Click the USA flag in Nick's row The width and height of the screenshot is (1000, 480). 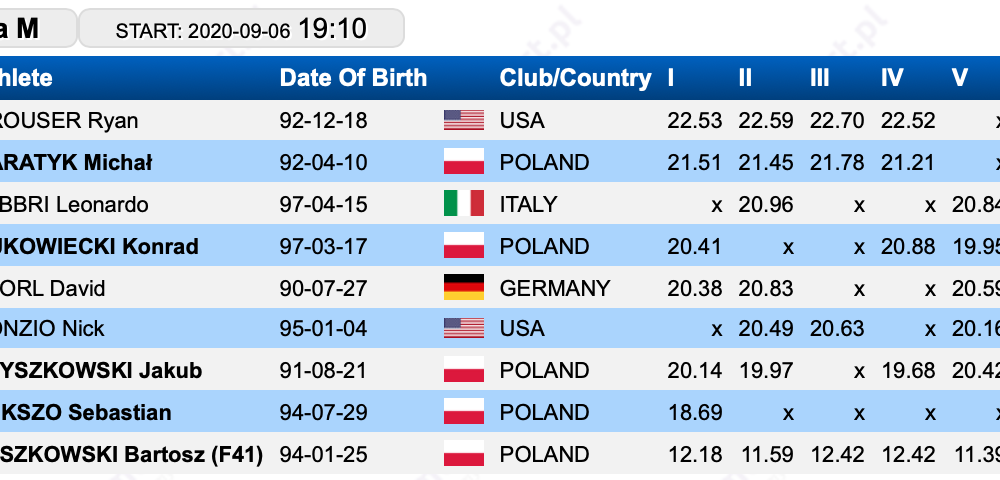(464, 328)
